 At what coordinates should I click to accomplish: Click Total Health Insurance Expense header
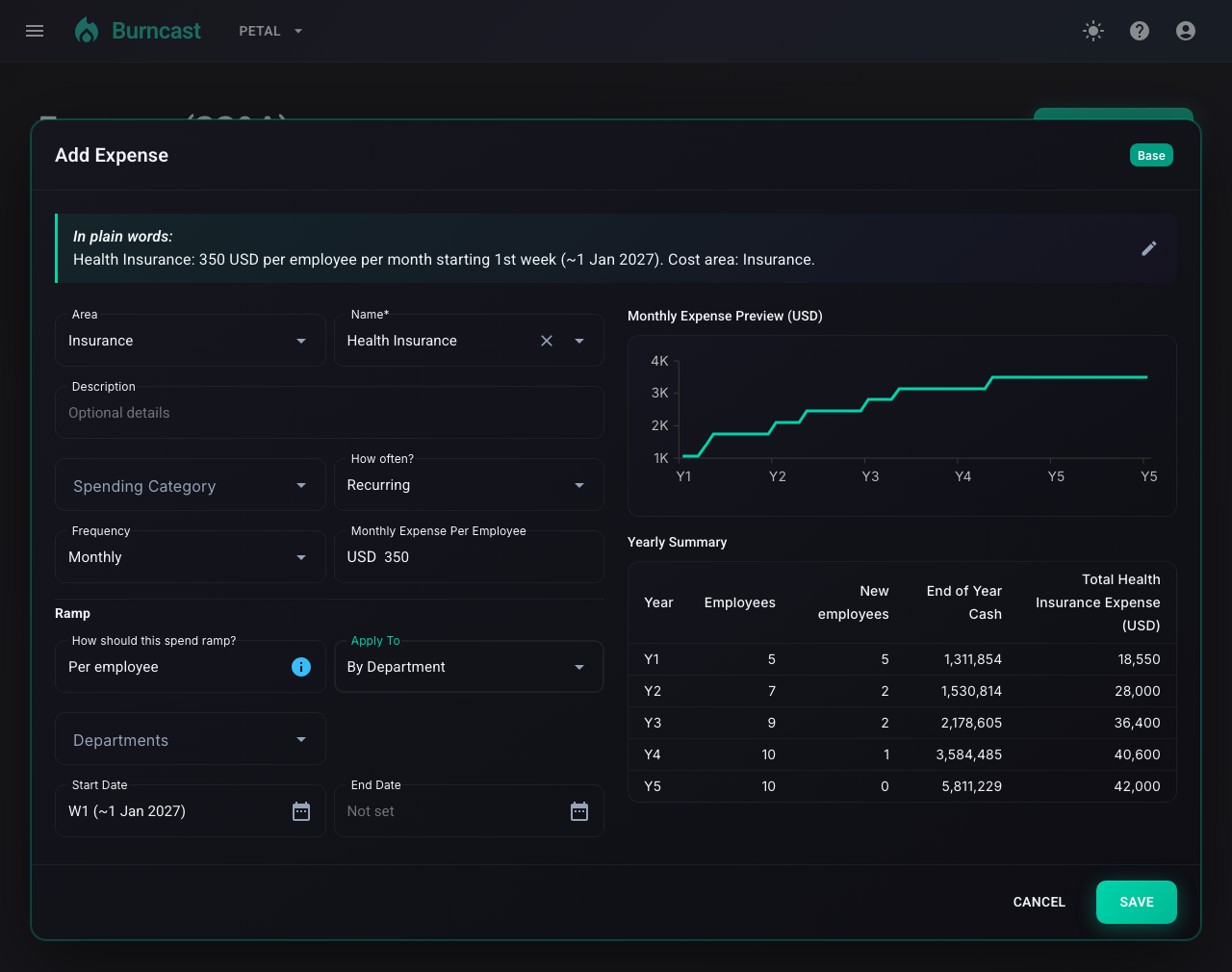[1098, 602]
